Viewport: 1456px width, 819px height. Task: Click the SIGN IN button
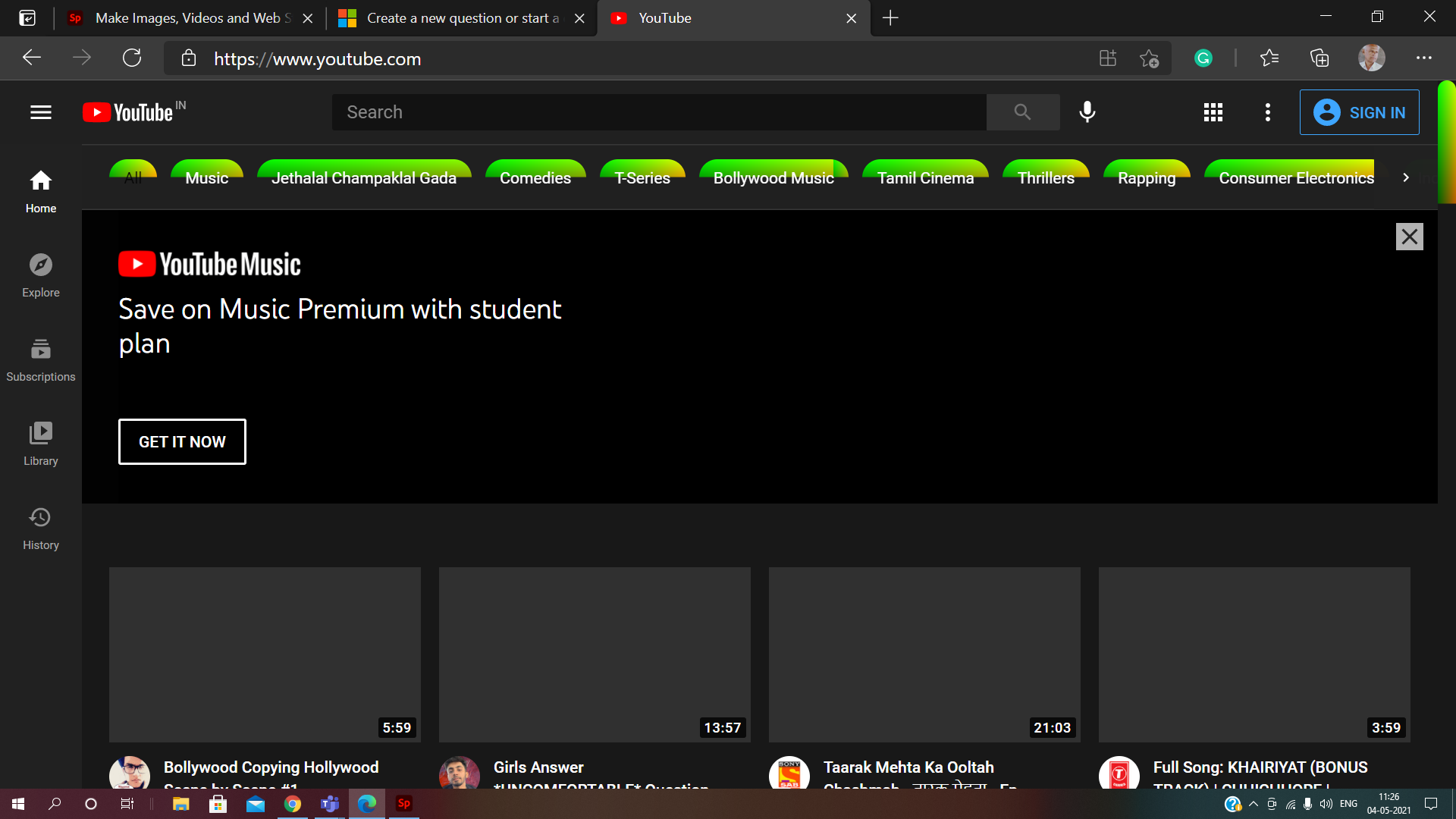tap(1359, 112)
